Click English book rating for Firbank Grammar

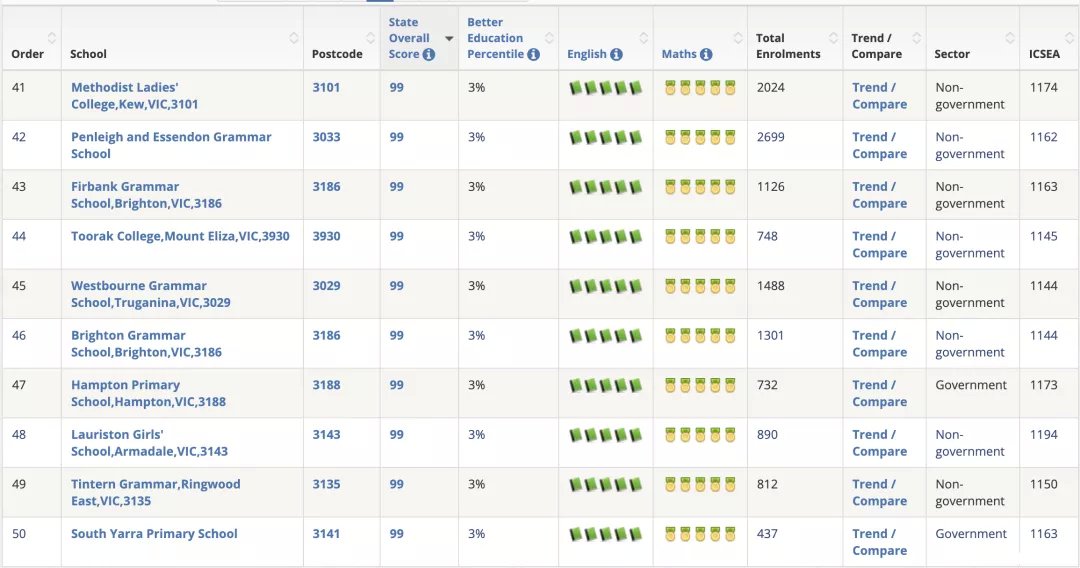click(x=605, y=187)
